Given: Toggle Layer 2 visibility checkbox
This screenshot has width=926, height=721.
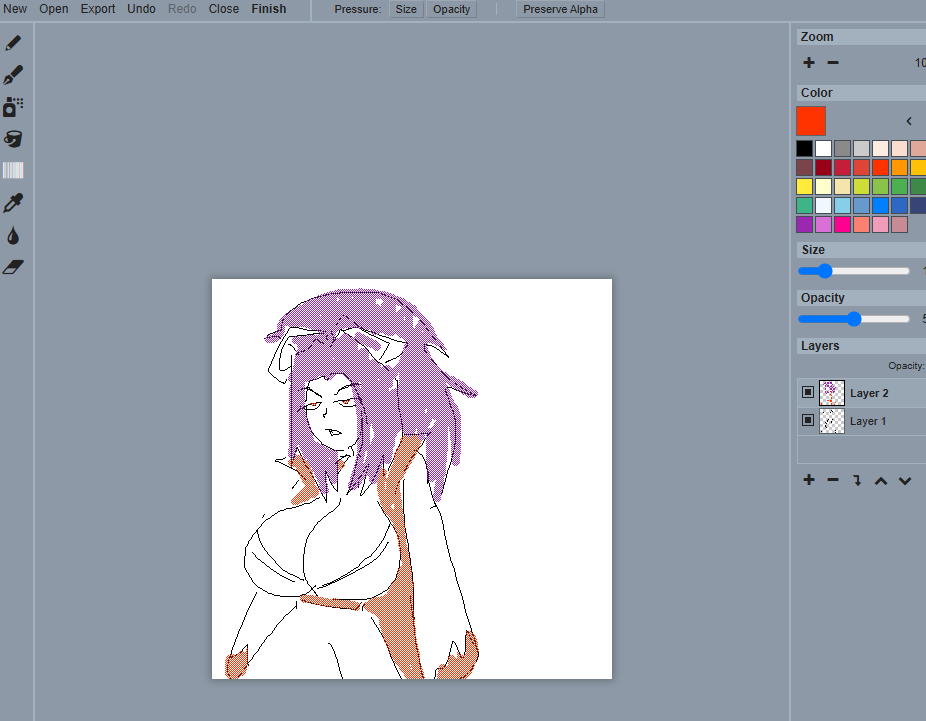Looking at the screenshot, I should point(808,392).
